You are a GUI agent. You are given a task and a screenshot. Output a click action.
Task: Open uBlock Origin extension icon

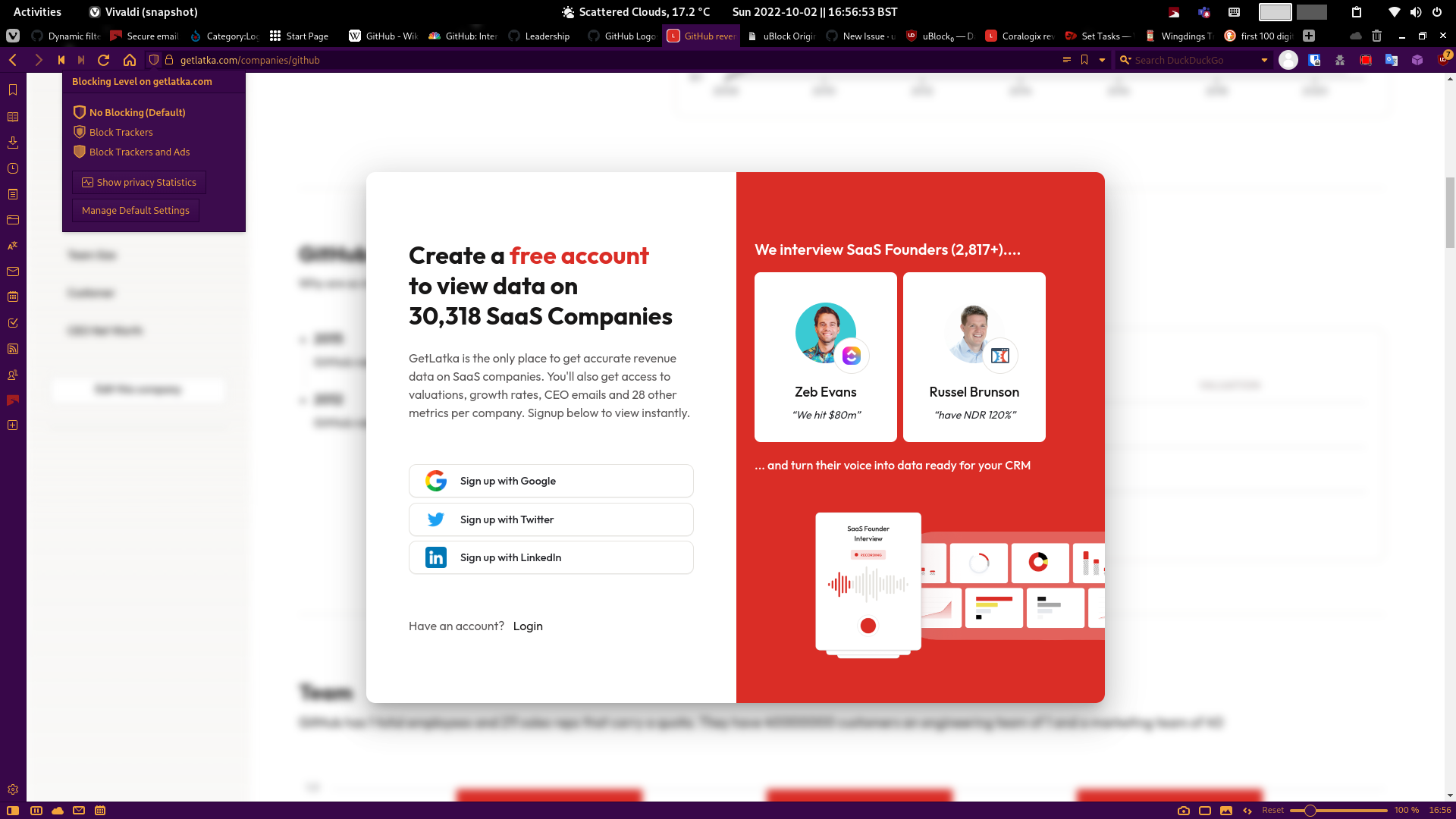pos(1444,60)
